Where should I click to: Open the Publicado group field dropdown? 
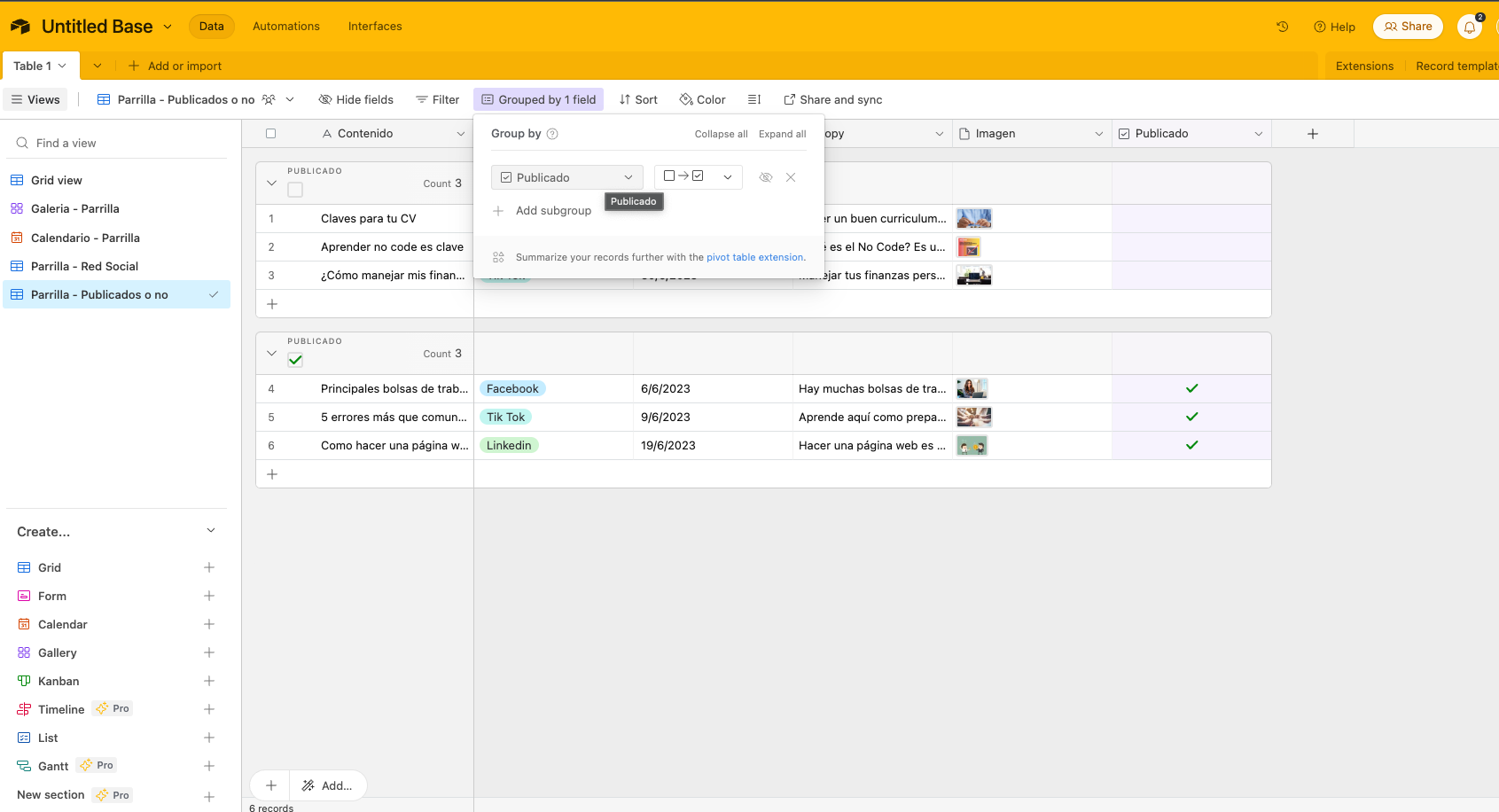tap(566, 177)
